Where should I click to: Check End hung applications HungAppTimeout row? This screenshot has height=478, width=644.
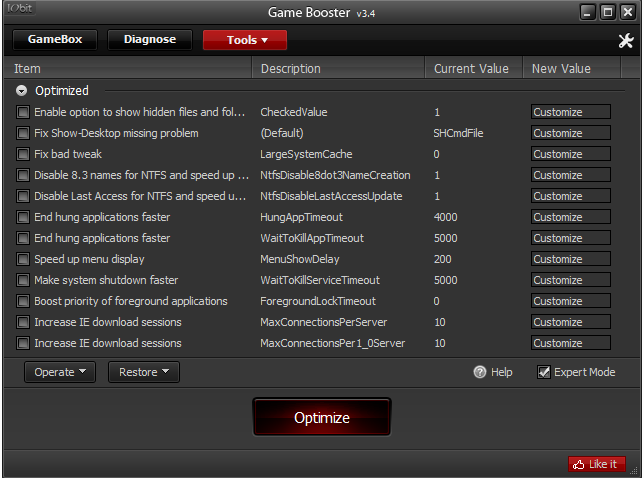pyautogui.click(x=23, y=217)
